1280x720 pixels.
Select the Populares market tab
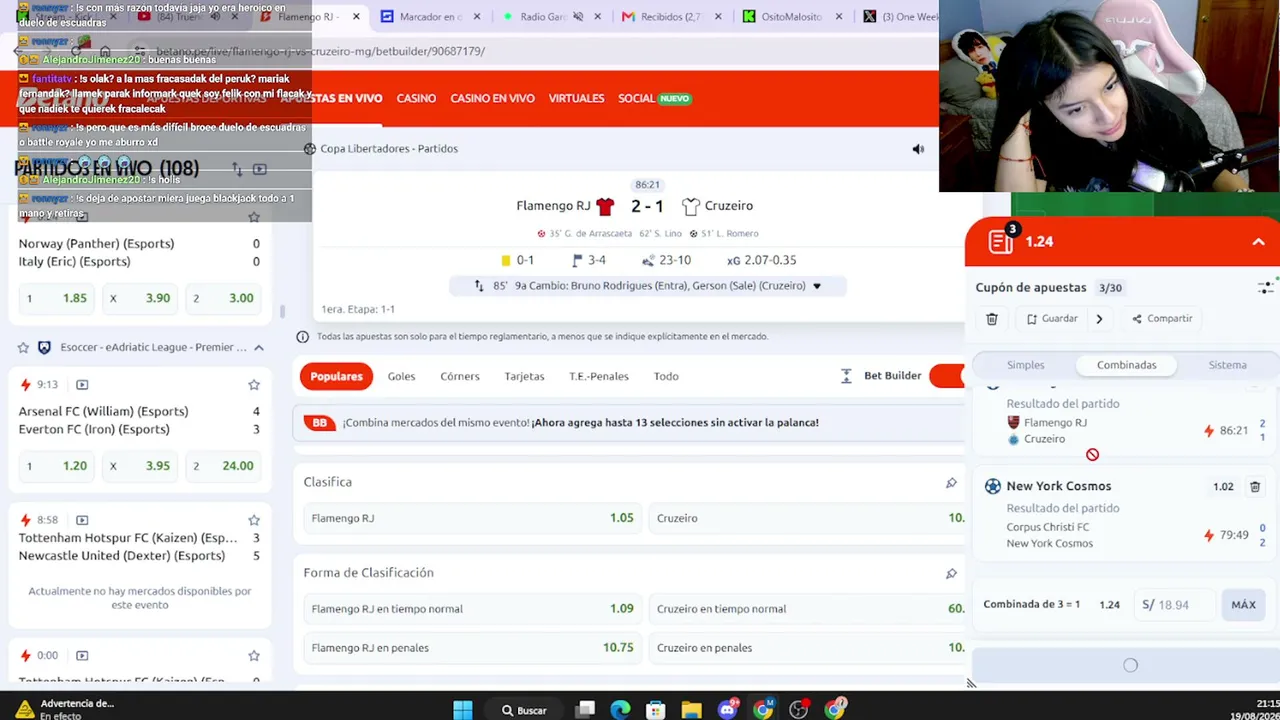pos(336,376)
